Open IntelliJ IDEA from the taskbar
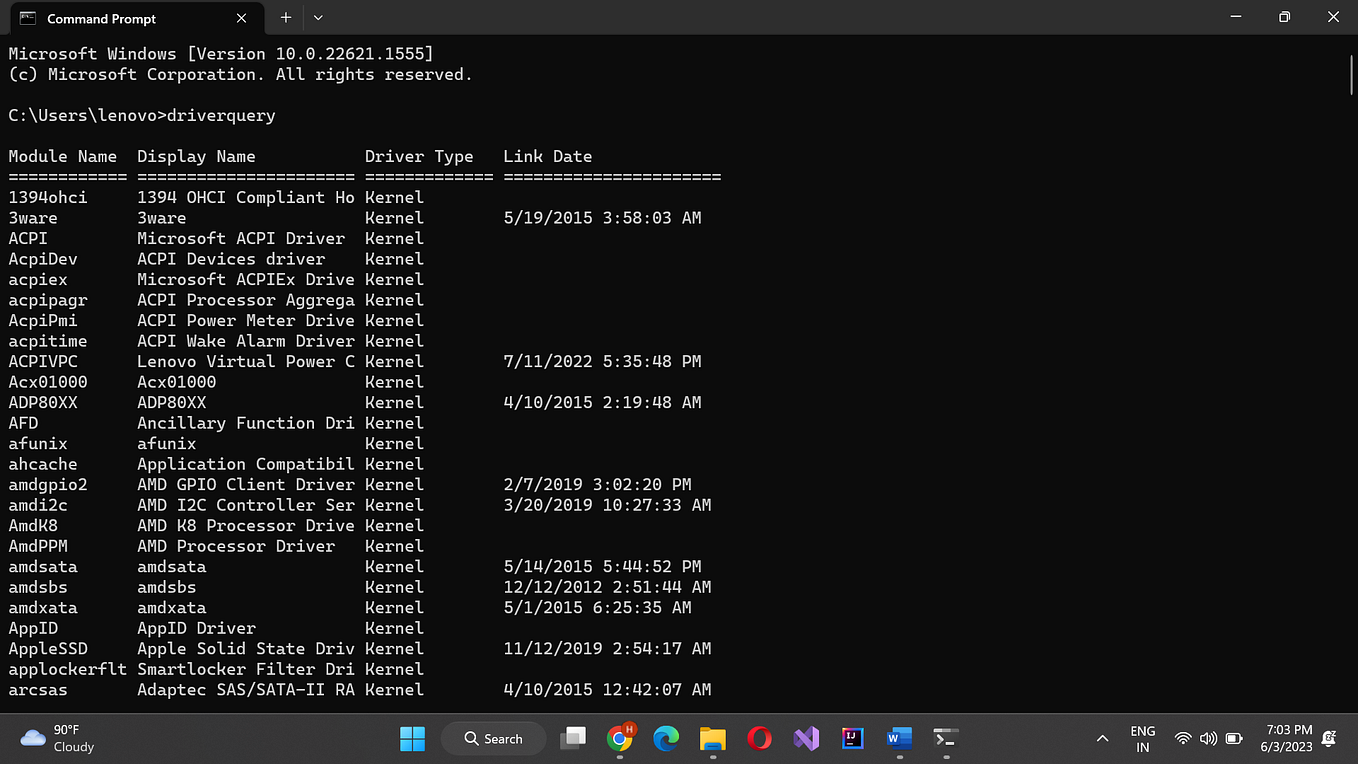This screenshot has width=1358, height=764. pyautogui.click(x=852, y=738)
